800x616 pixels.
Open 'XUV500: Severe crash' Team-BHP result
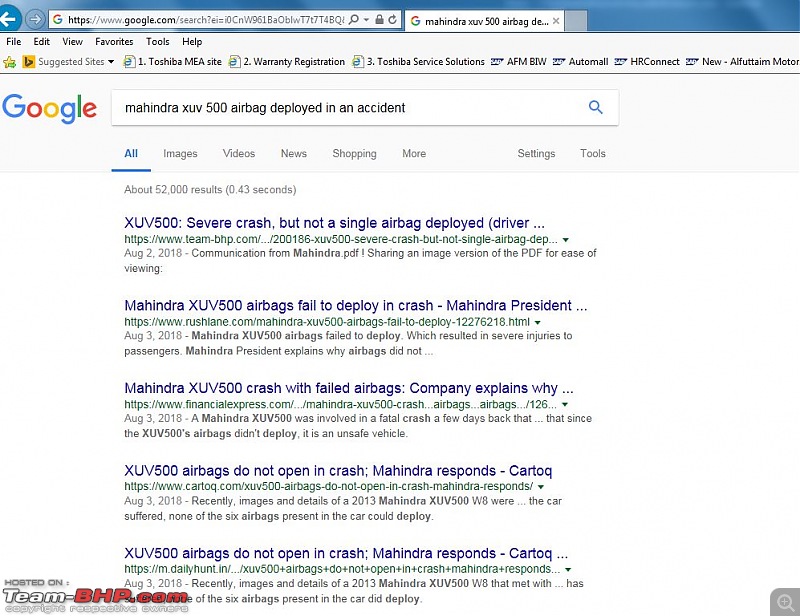tap(335, 223)
